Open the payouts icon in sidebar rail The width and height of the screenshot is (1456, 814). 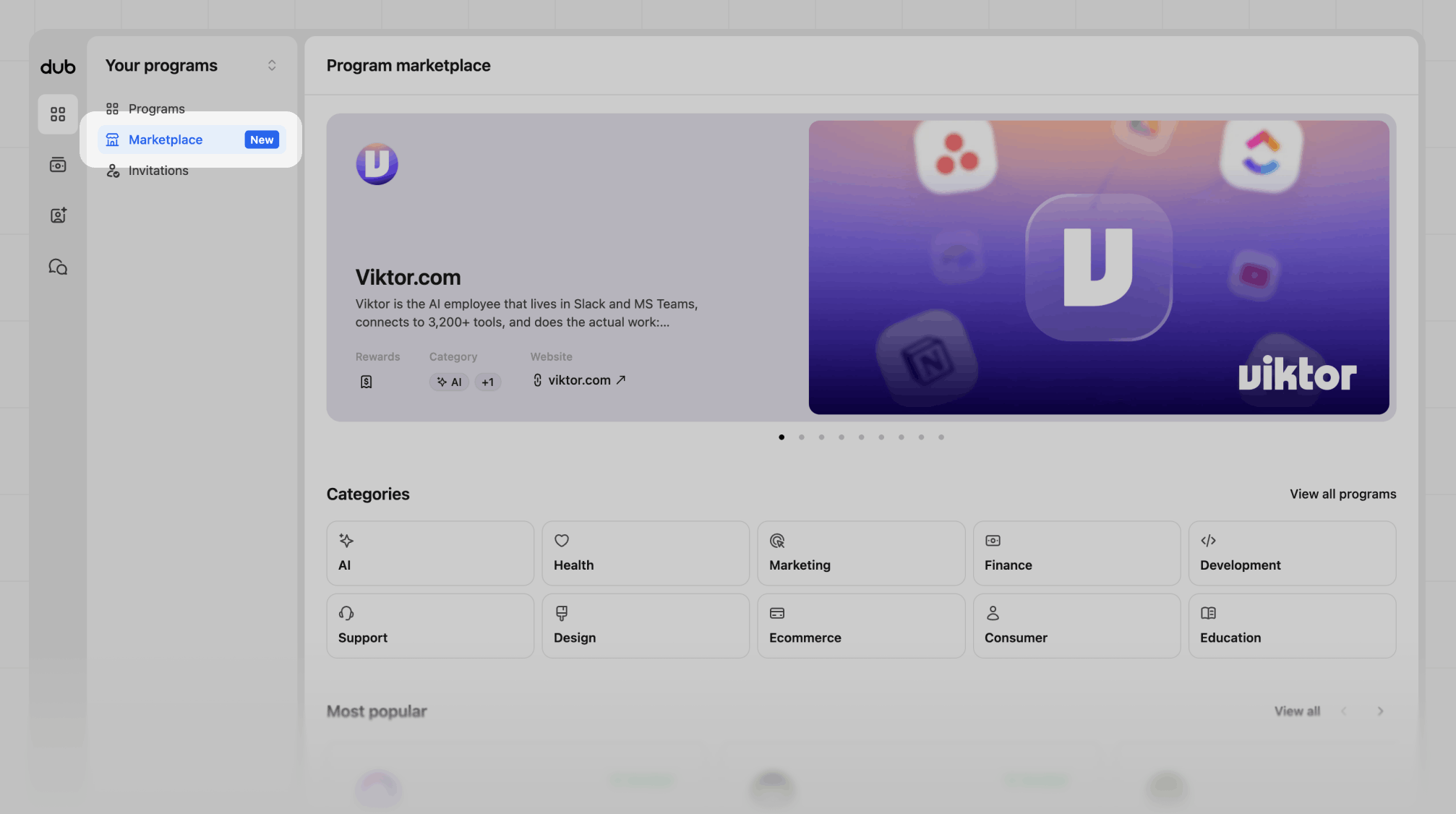click(58, 165)
